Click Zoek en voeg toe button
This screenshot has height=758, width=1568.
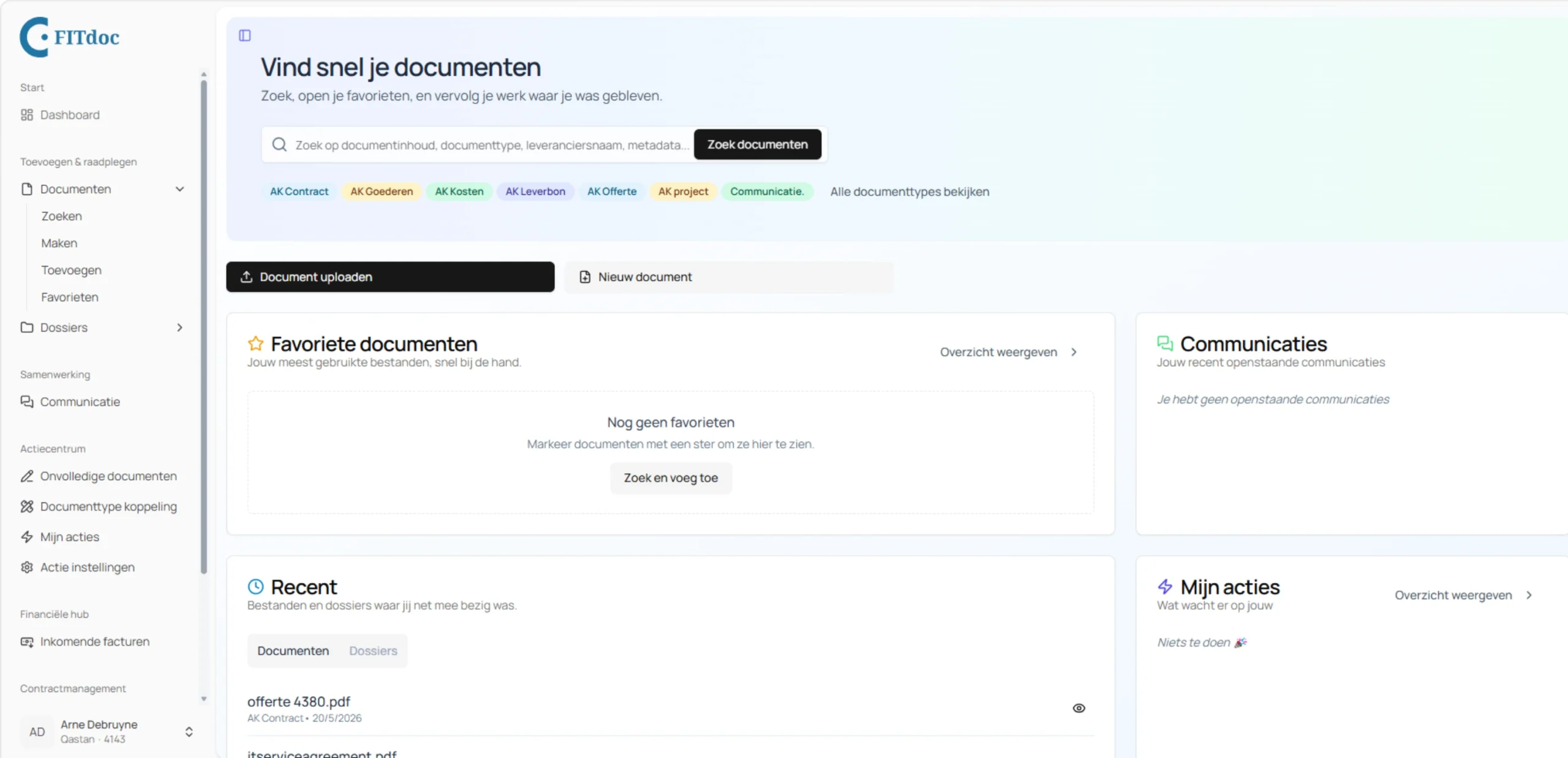point(671,478)
